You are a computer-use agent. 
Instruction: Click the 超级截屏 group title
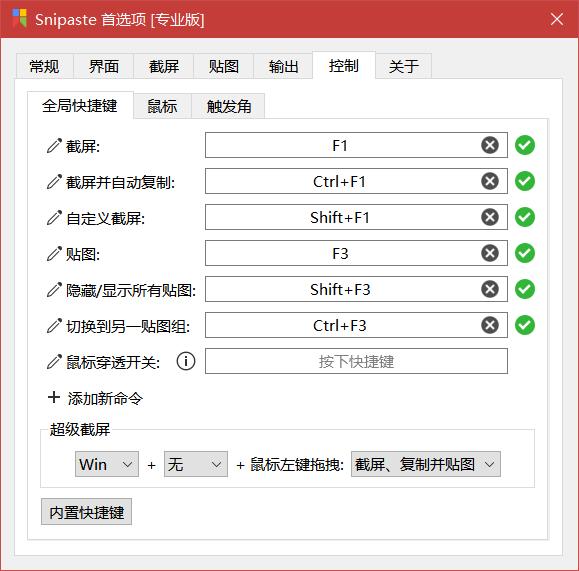80,429
